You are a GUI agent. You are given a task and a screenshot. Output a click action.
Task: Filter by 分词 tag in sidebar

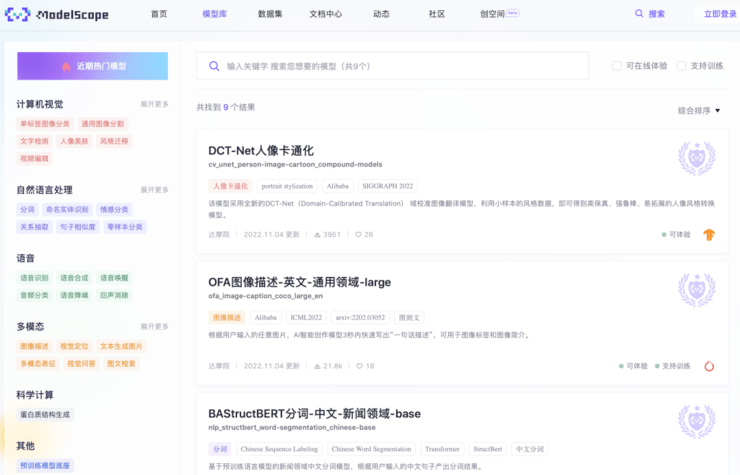point(27,210)
